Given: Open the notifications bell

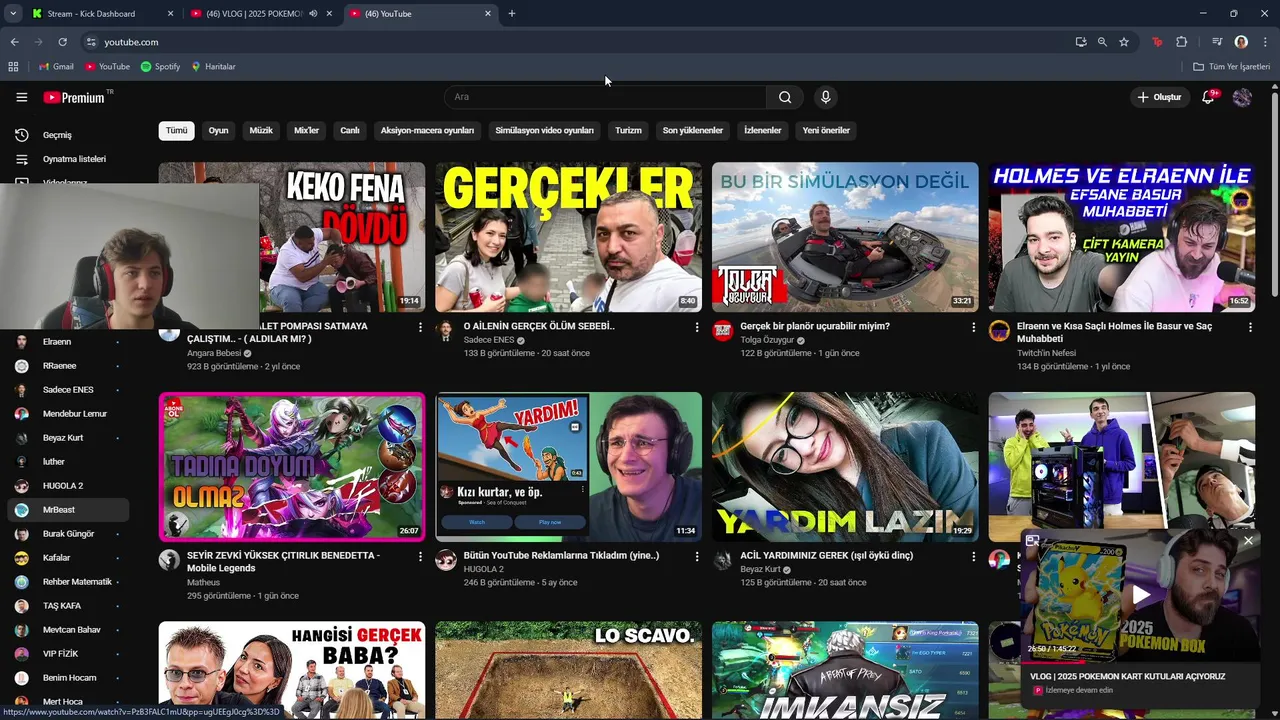Looking at the screenshot, I should [x=1208, y=97].
